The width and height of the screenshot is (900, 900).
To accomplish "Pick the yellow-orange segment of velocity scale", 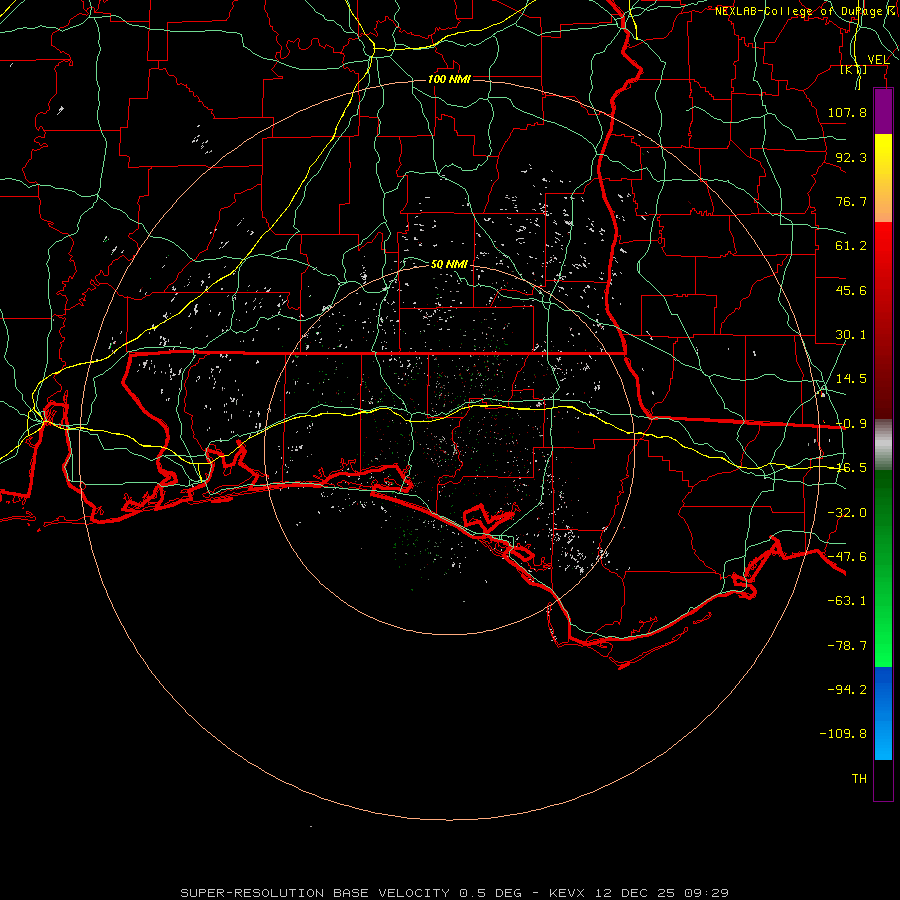I will click(x=883, y=179).
